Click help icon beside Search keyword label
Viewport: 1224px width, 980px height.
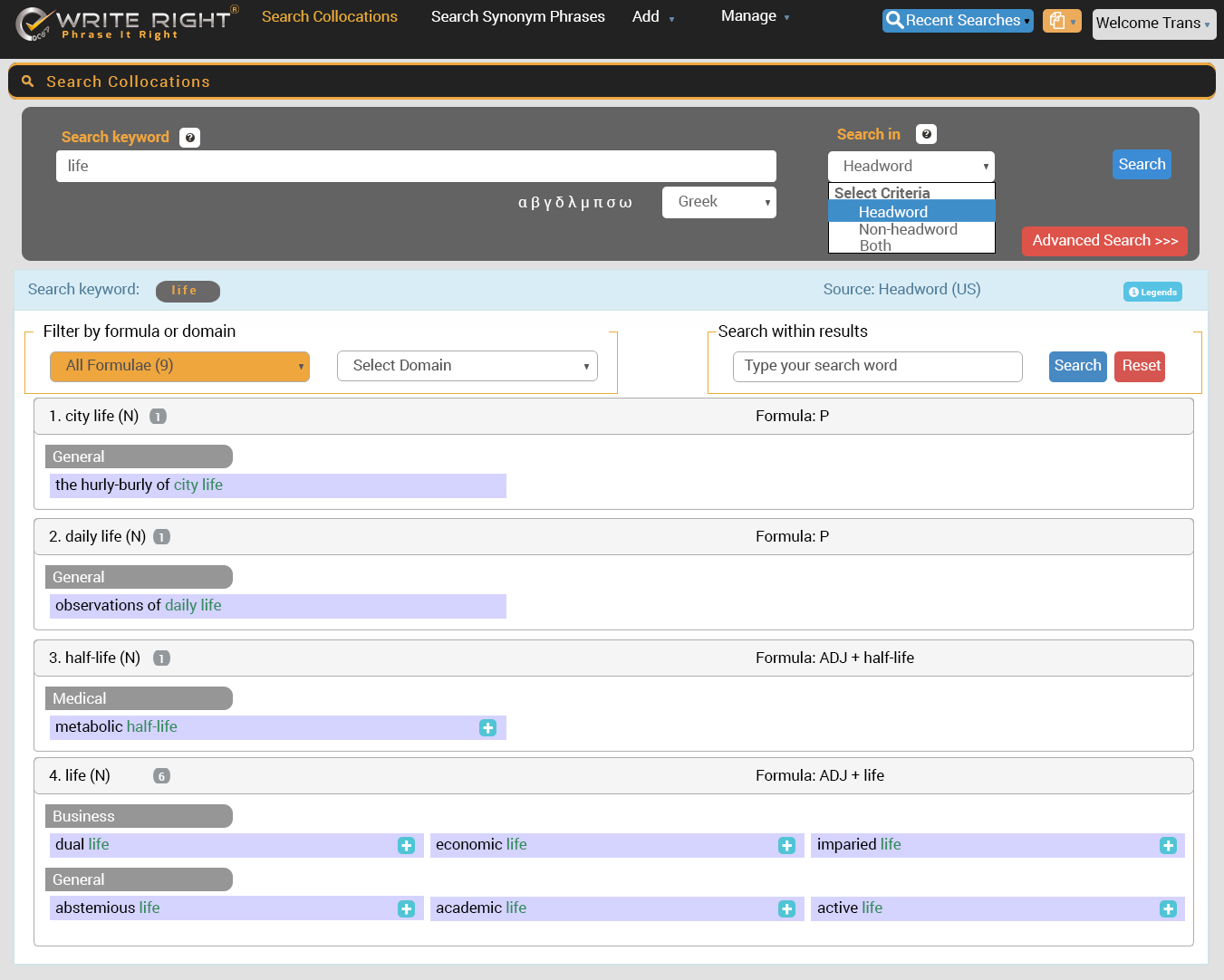pos(189,138)
